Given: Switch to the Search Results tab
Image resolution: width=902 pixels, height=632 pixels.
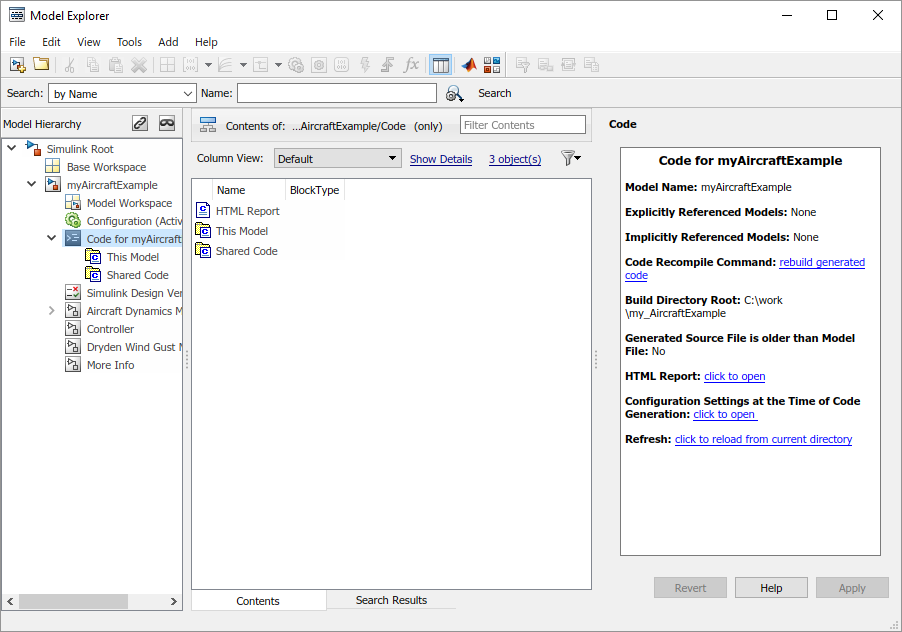Looking at the screenshot, I should point(391,600).
